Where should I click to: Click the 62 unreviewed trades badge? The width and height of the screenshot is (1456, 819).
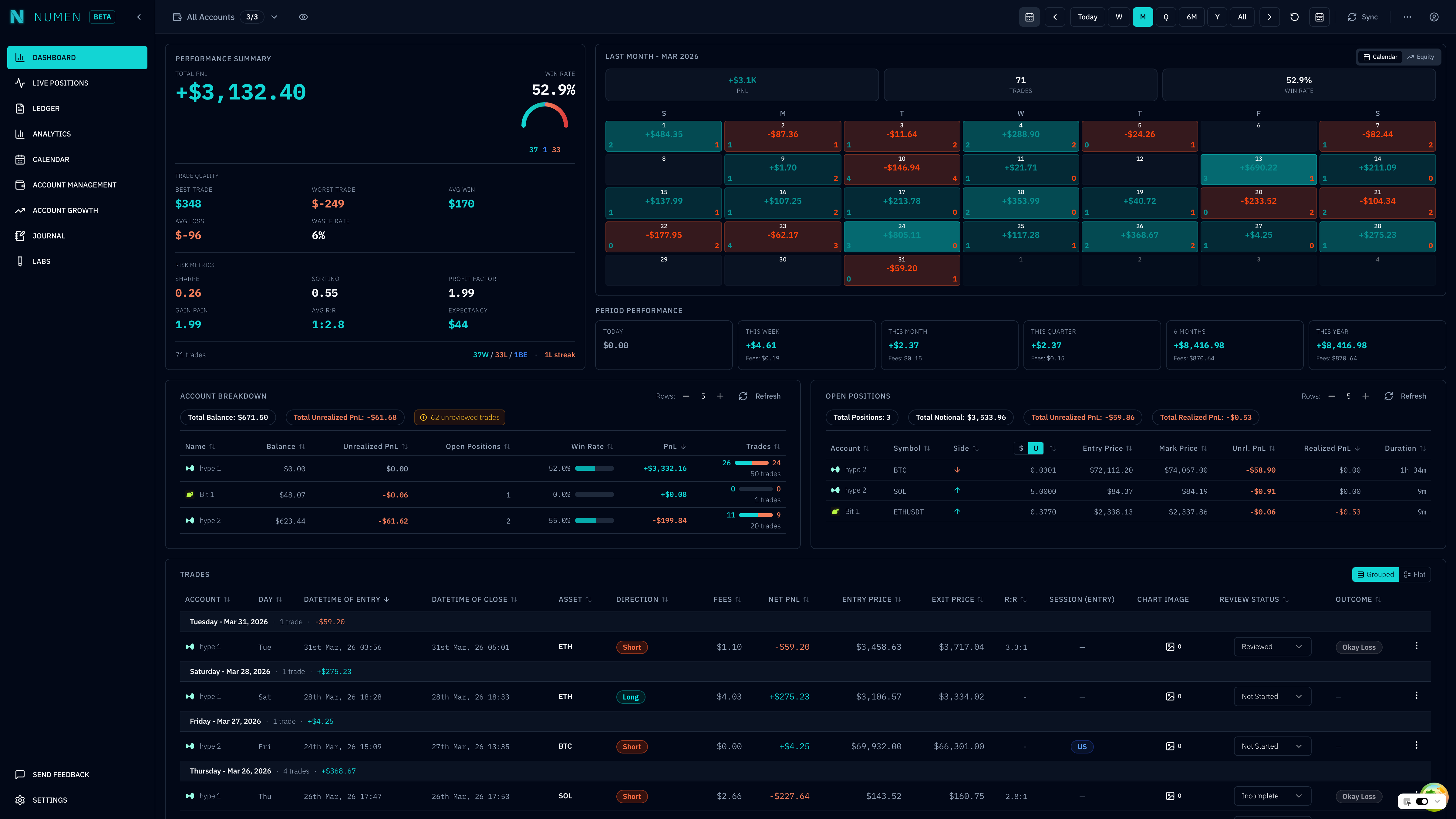[460, 418]
